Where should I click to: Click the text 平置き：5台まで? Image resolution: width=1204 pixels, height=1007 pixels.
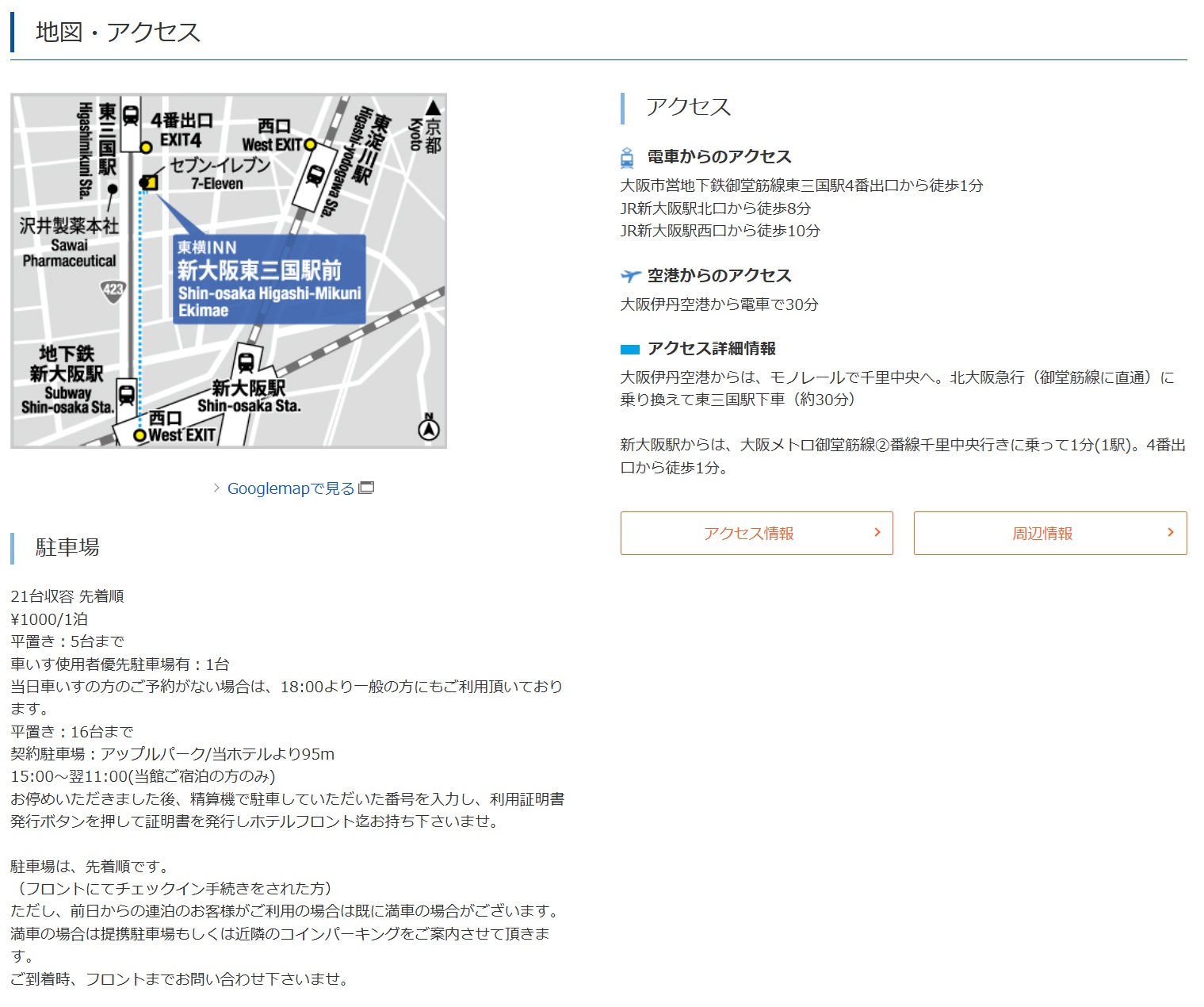point(67,641)
